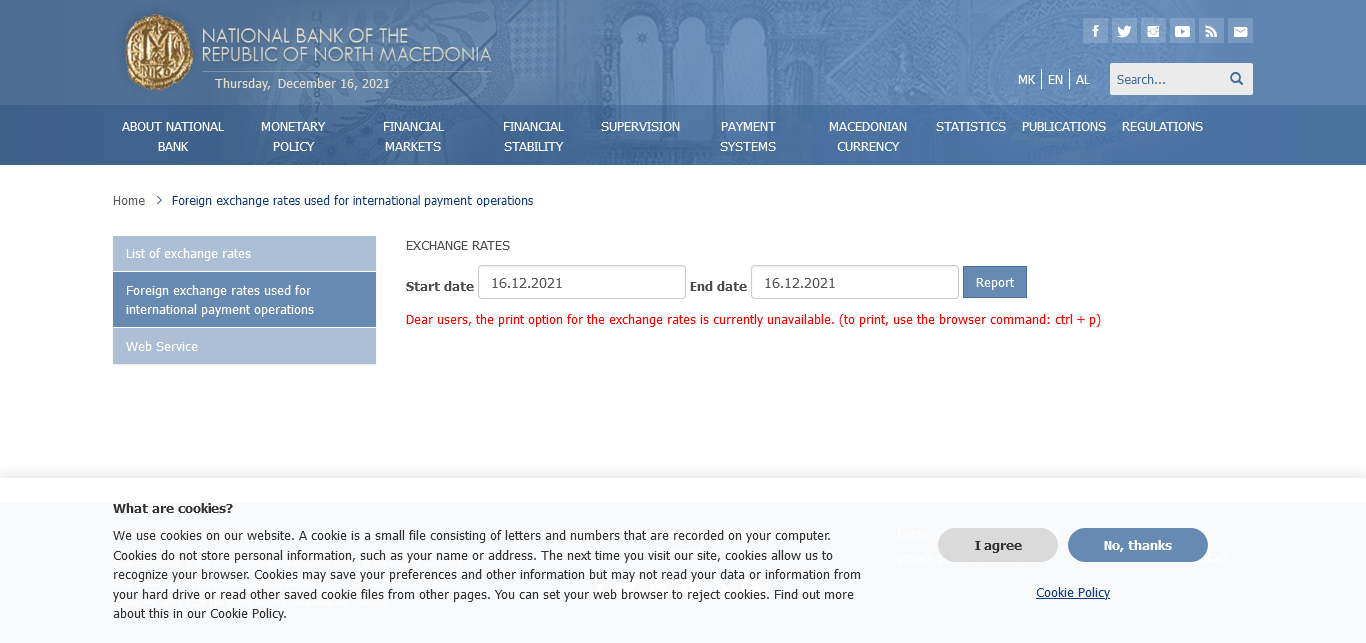1366x643 pixels.
Task: Click the RSS feed icon
Action: coord(1211,31)
